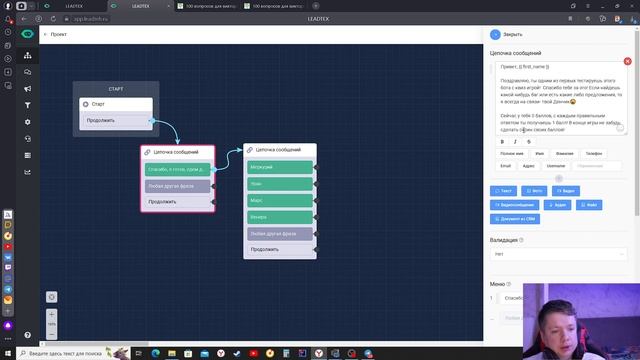Open the analytics chart sidebar icon
640x360 pixels.
coord(27,172)
